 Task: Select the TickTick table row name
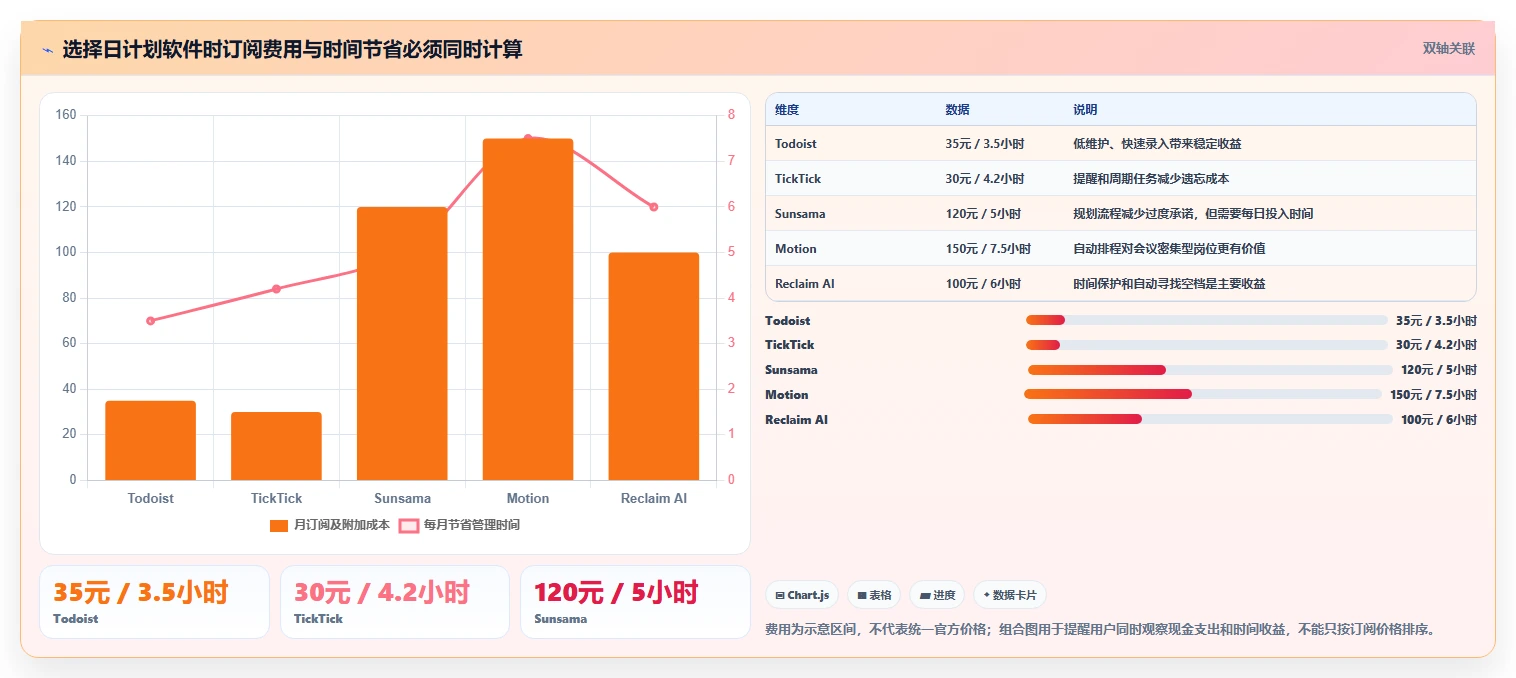coord(798,179)
